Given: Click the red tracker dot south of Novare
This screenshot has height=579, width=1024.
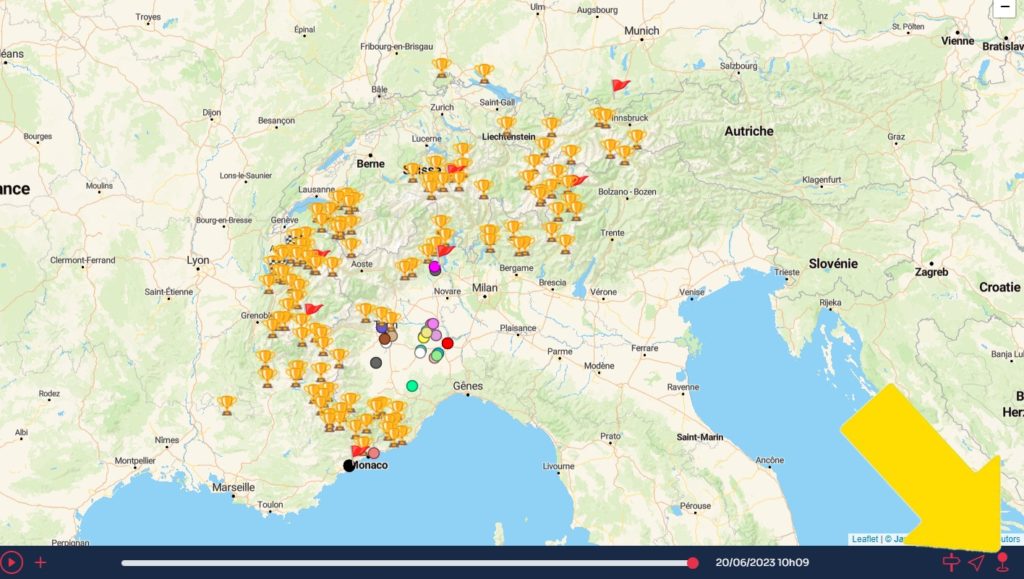Looking at the screenshot, I should click(448, 343).
